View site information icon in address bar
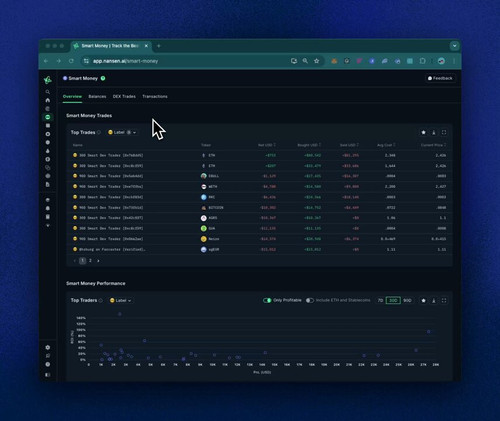 coord(86,61)
